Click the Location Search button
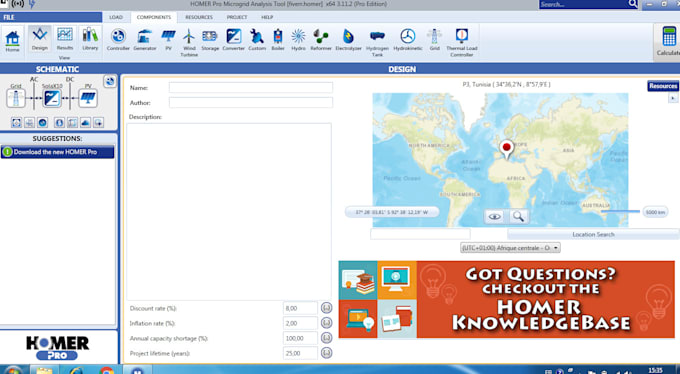 coord(593,234)
